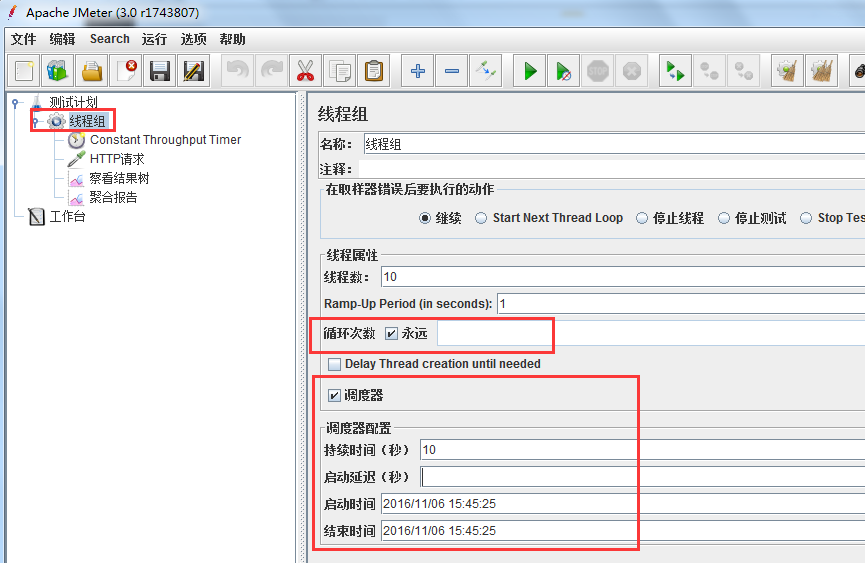Select the 停止线程 radio button

(642, 218)
